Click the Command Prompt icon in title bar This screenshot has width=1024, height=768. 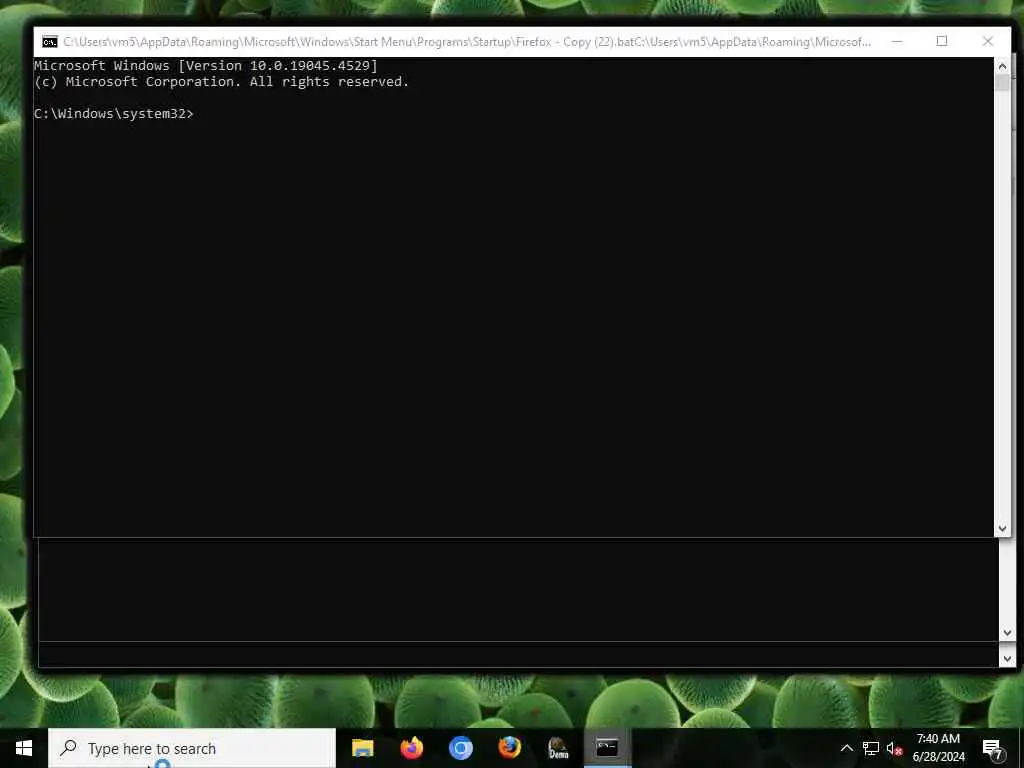(x=50, y=42)
